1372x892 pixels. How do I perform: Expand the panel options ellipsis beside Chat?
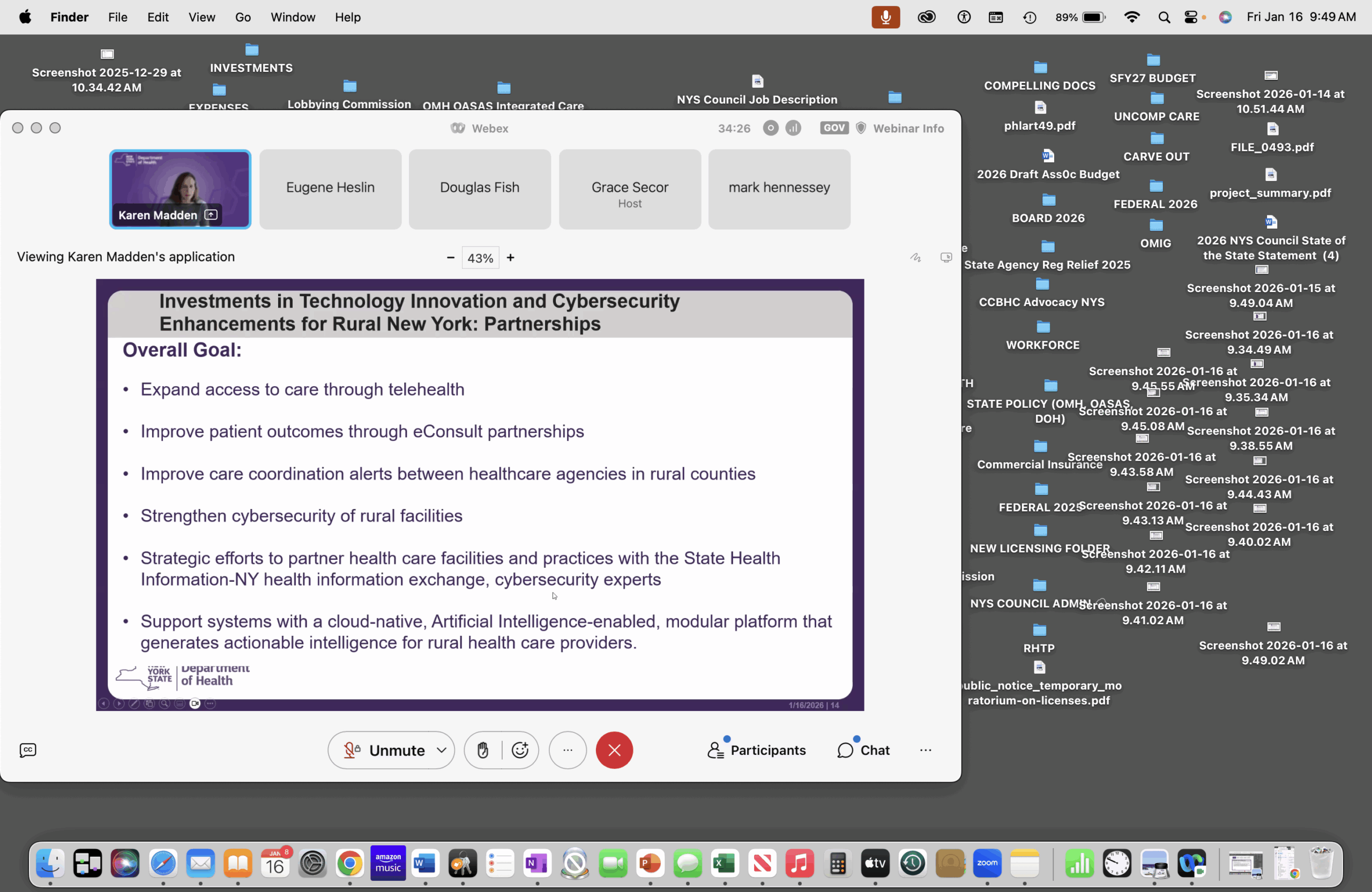pyautogui.click(x=925, y=749)
